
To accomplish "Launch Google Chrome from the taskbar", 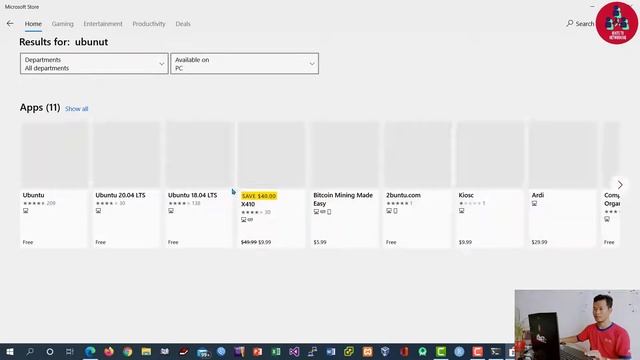I will click(x=127, y=351).
